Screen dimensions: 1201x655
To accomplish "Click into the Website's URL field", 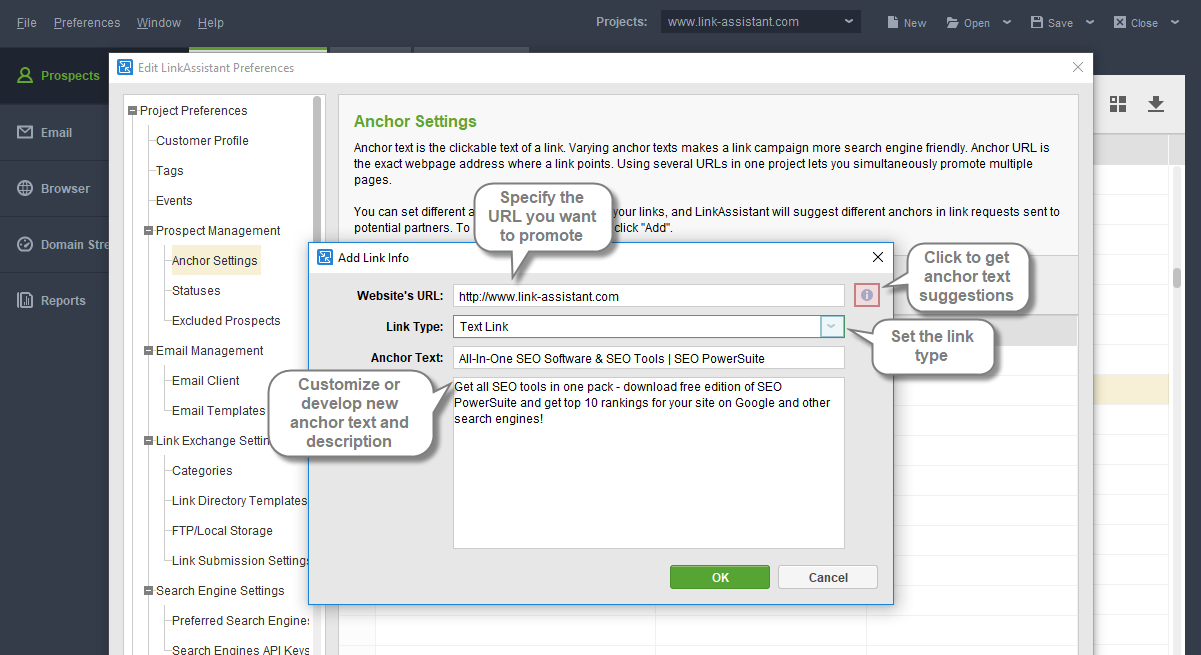I will click(x=649, y=296).
